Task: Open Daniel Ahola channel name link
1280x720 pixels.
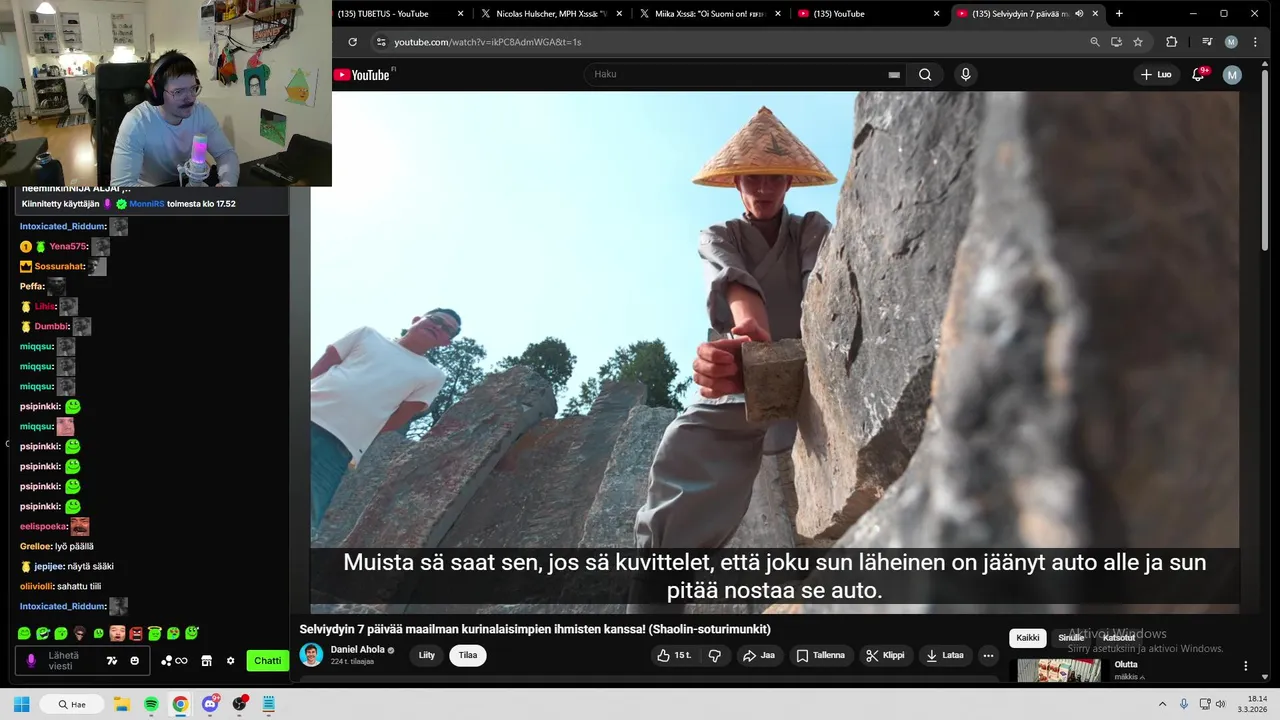Action: pos(357,649)
